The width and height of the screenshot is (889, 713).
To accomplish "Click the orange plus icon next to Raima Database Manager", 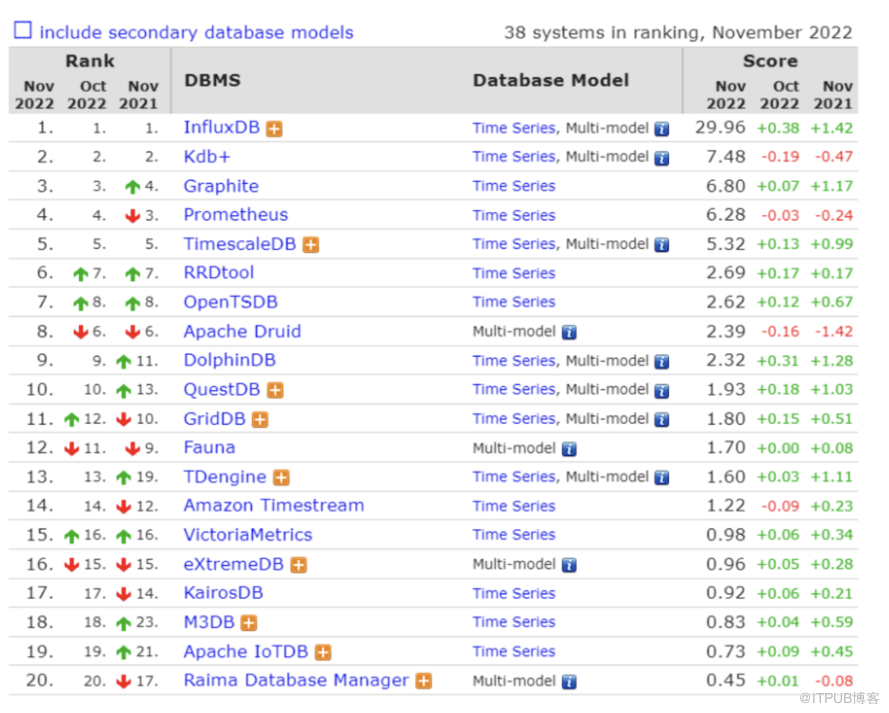I will 424,681.
